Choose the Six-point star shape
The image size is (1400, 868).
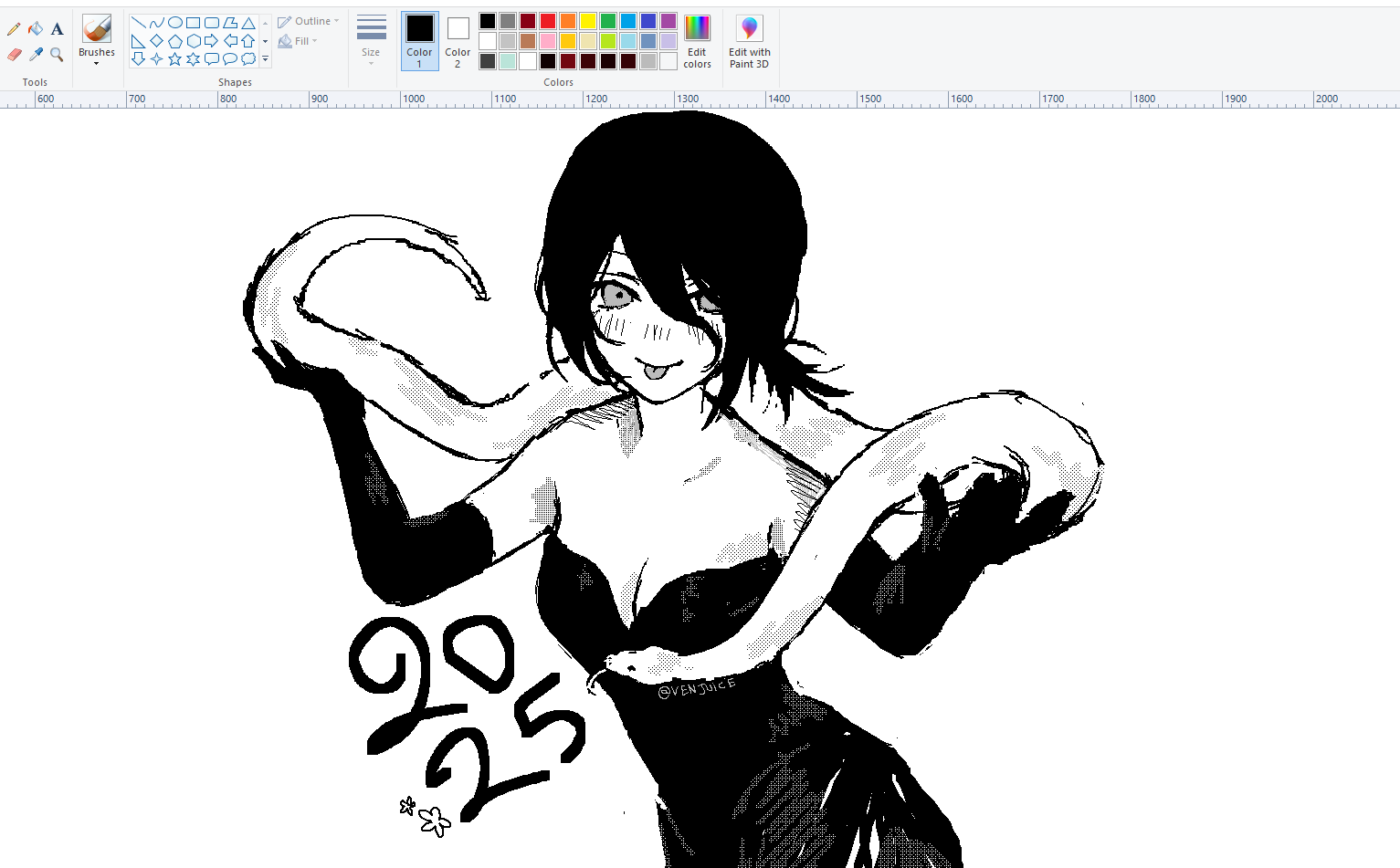point(193,58)
